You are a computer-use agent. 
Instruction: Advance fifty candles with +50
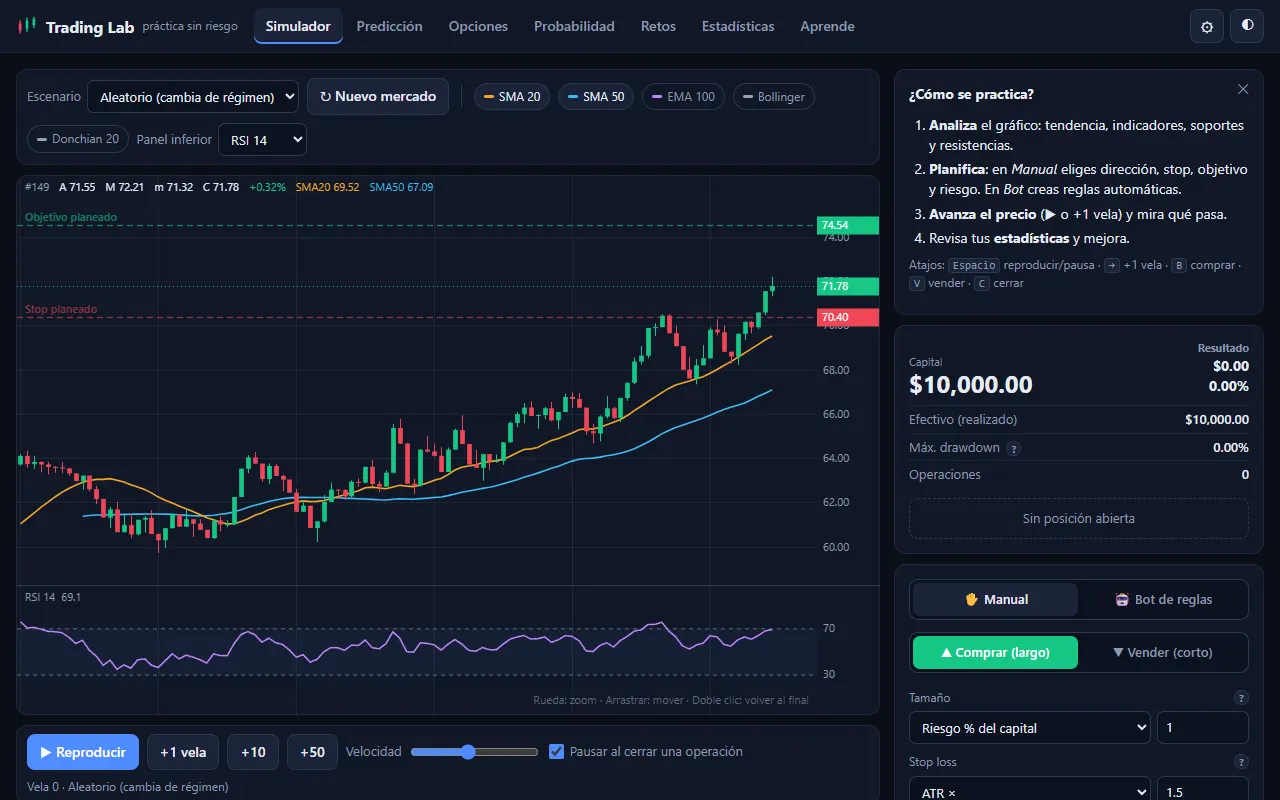click(x=313, y=752)
